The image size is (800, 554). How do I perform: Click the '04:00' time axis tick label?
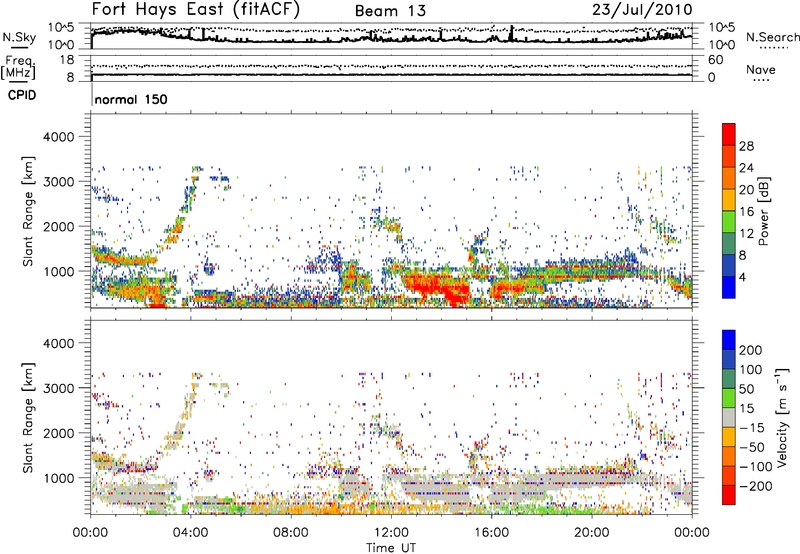[x=191, y=533]
